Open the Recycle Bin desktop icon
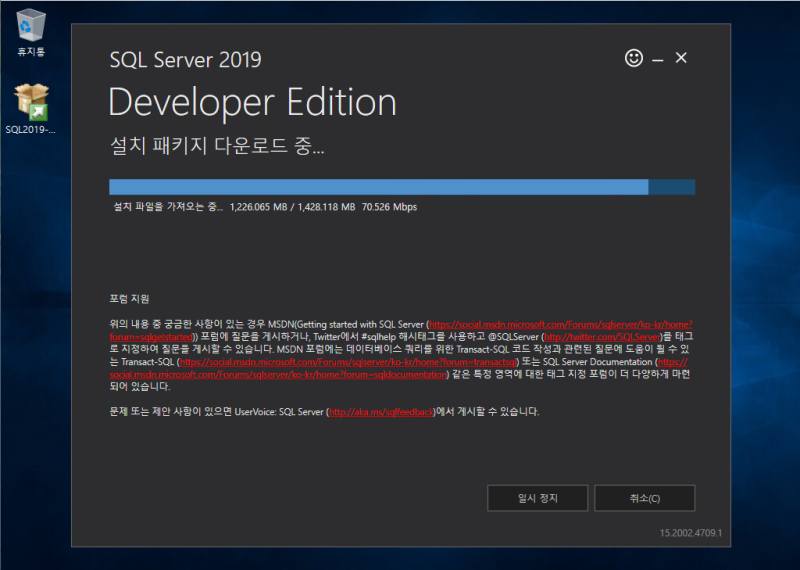The image size is (800, 570). [x=31, y=32]
